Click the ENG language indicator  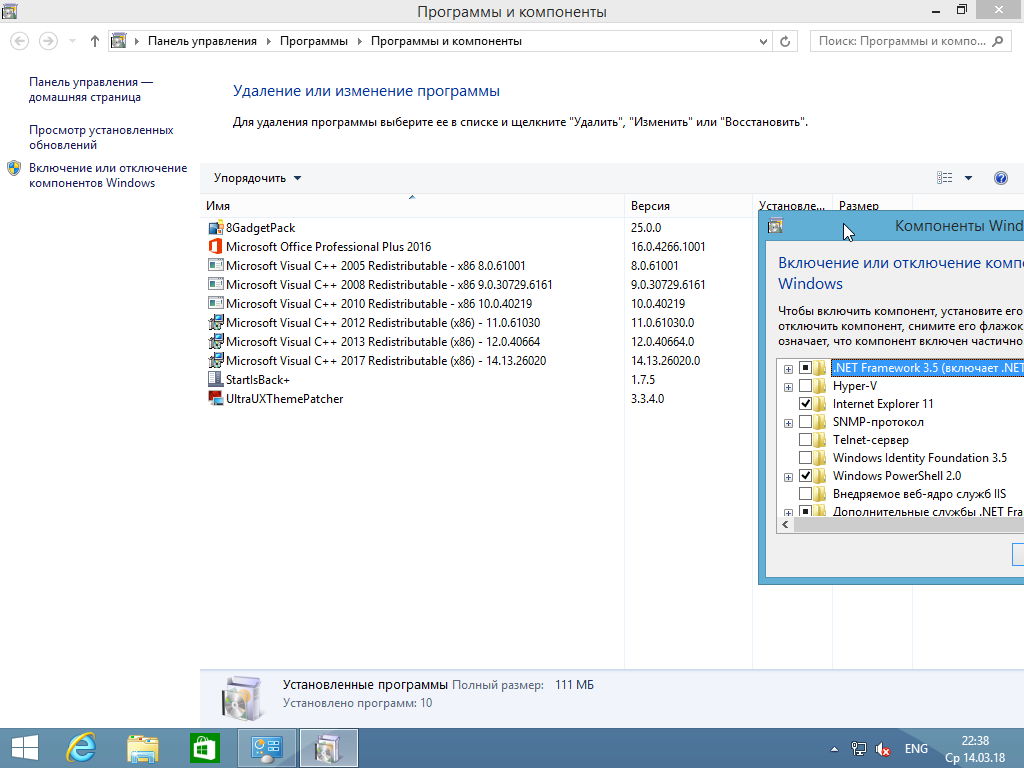click(x=916, y=749)
